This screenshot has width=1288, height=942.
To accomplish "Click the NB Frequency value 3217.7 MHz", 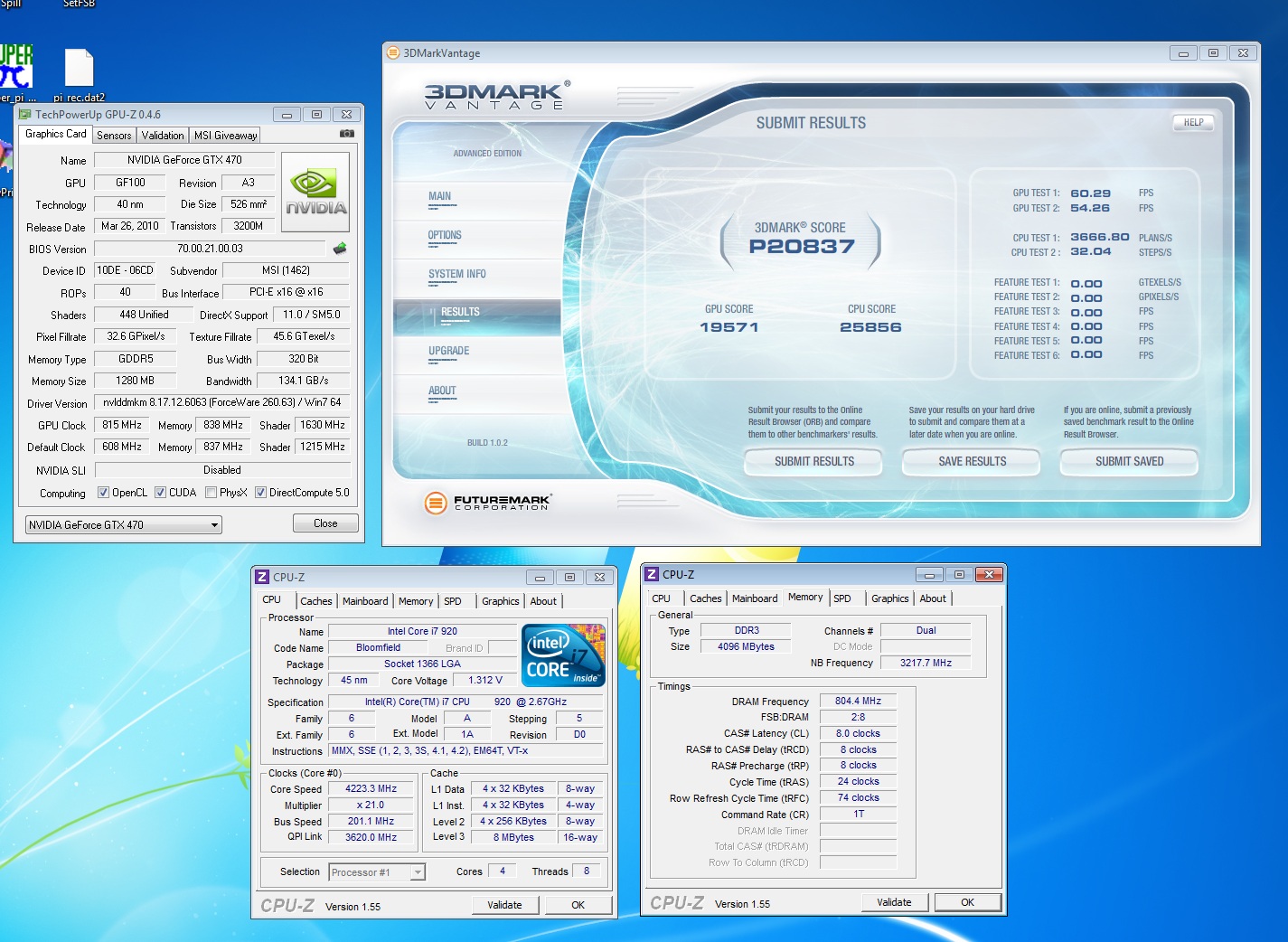I will (x=926, y=663).
